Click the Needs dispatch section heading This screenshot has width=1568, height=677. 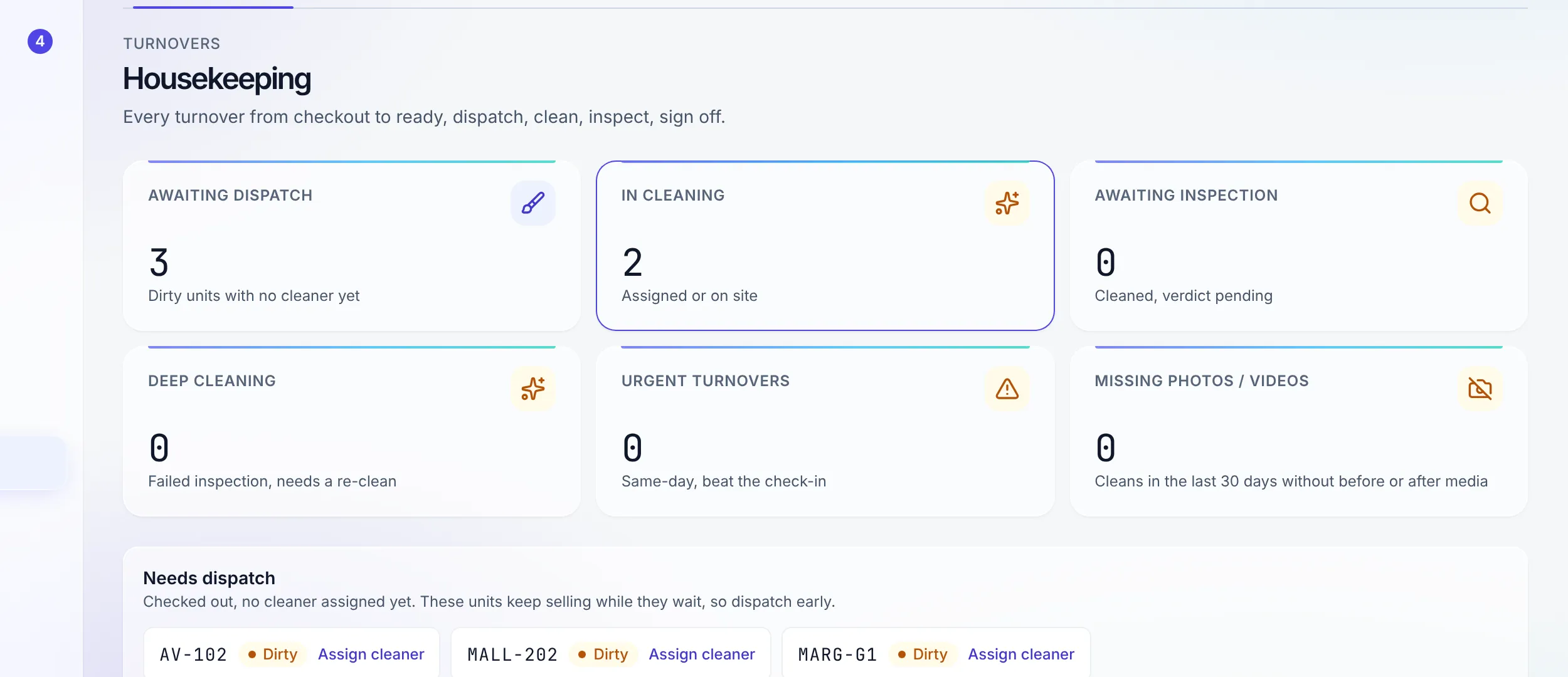tap(209, 578)
